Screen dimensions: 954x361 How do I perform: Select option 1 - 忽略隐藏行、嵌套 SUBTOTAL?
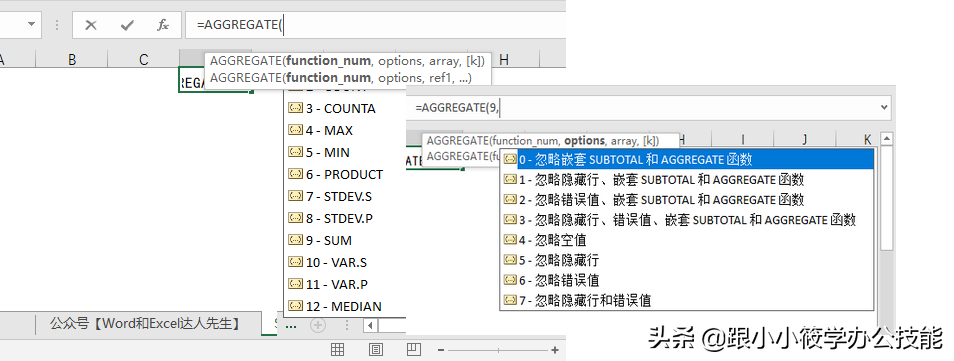[x=687, y=180]
